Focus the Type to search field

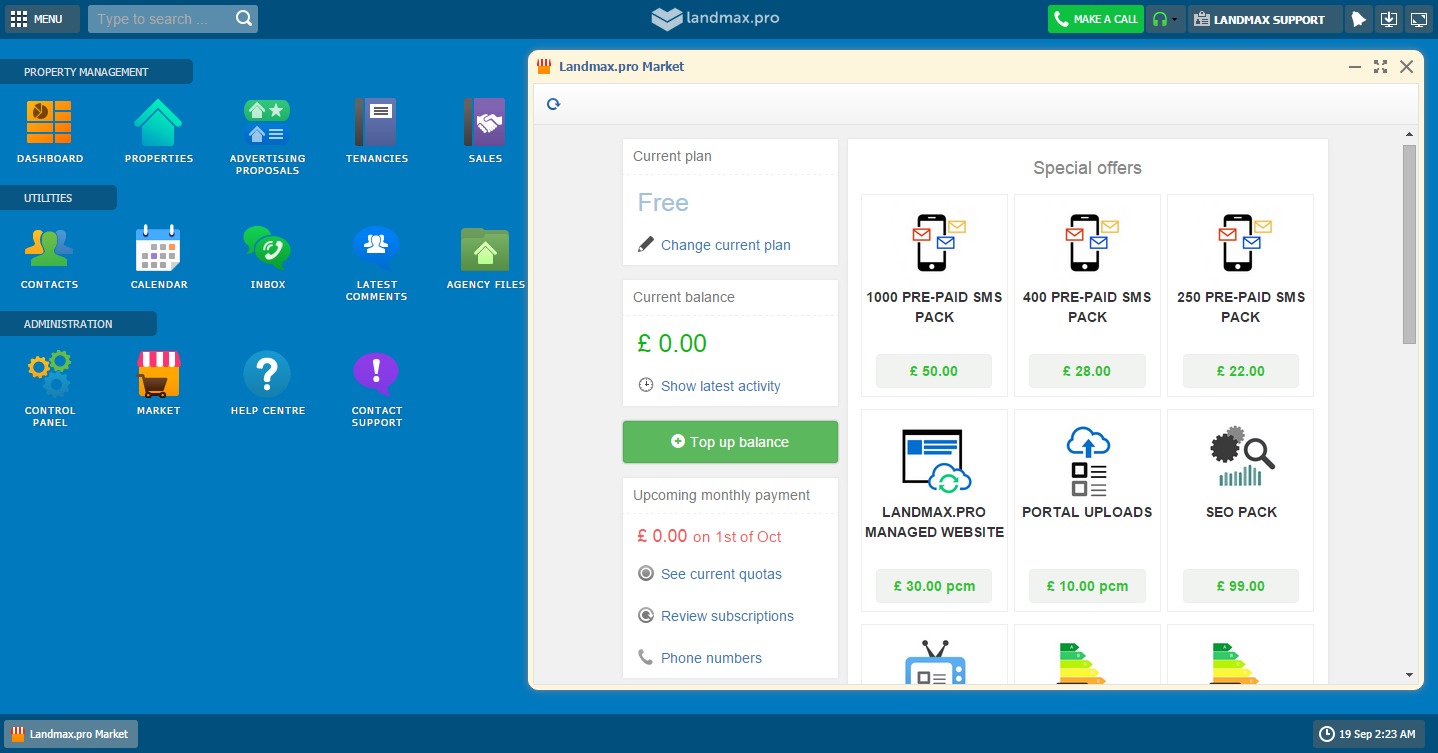tap(165, 19)
